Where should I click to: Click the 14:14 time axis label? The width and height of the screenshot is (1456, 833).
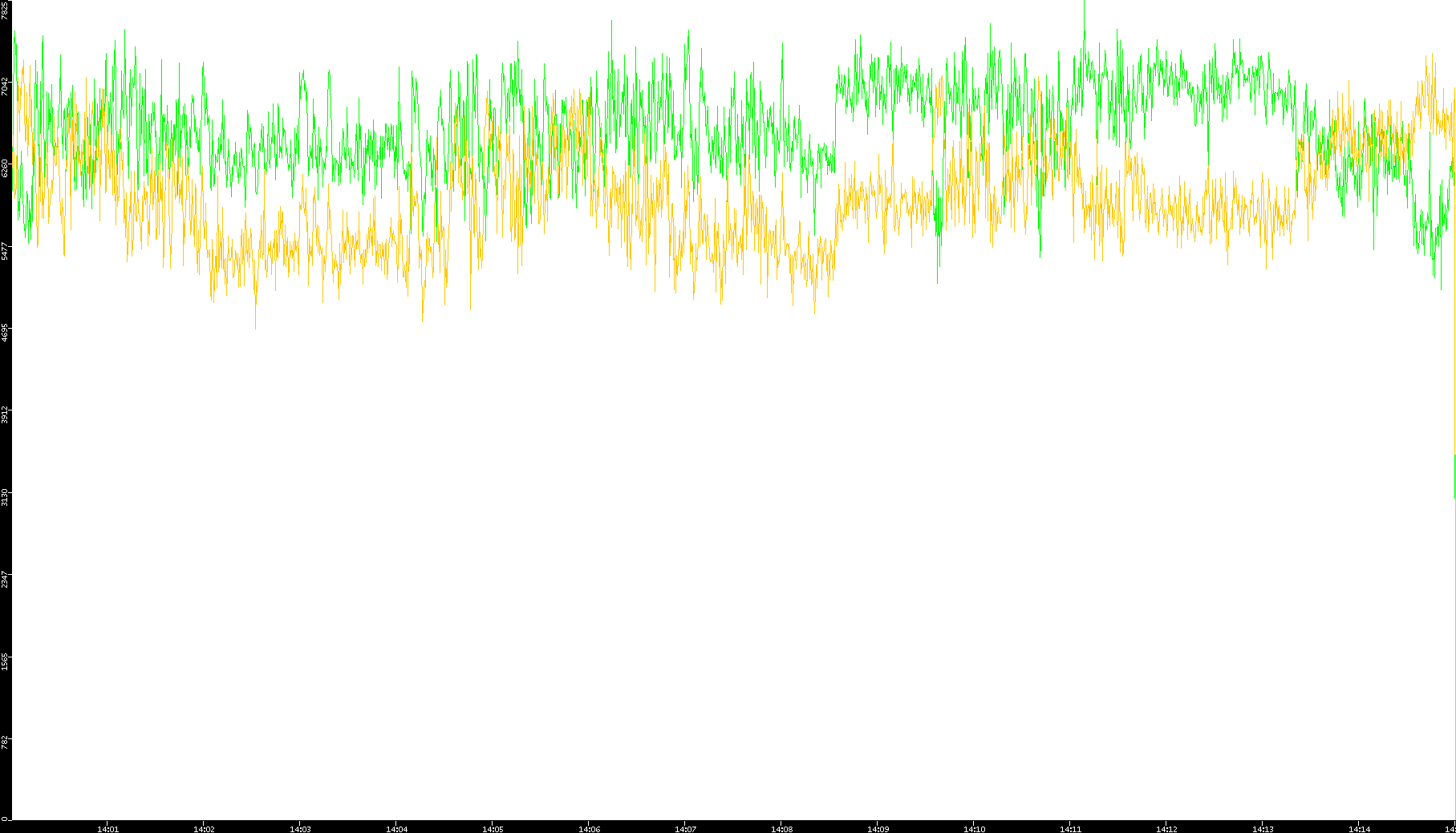click(x=1359, y=828)
